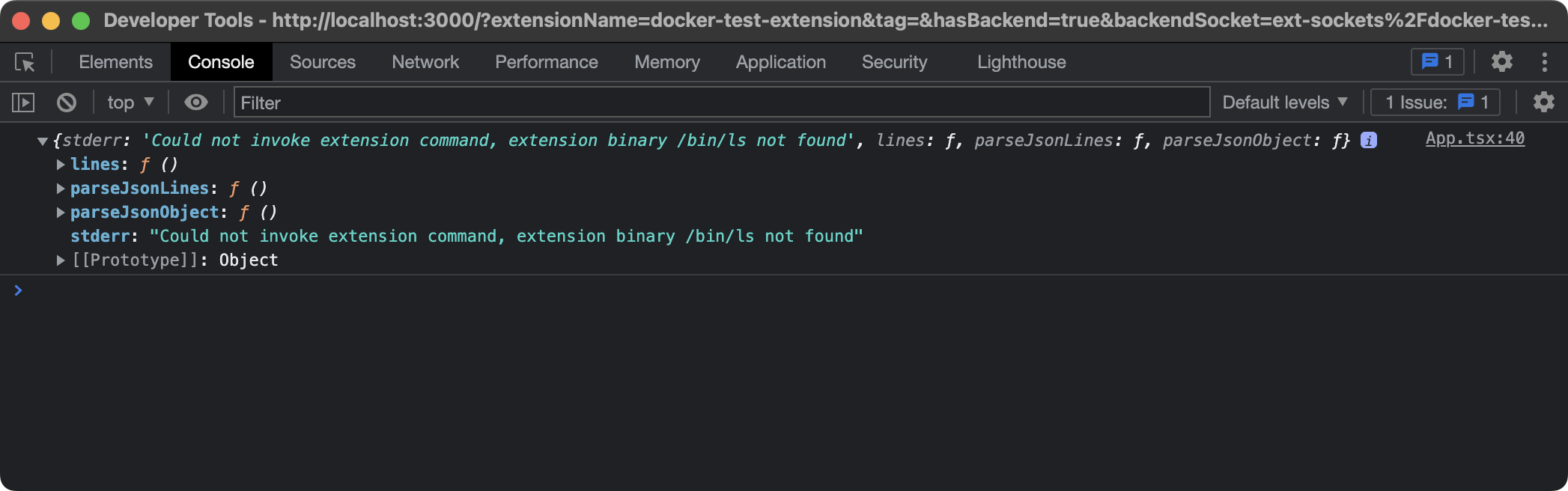The width and height of the screenshot is (1568, 491).
Task: Open the top JavaScript context dropdown
Action: coord(130,103)
